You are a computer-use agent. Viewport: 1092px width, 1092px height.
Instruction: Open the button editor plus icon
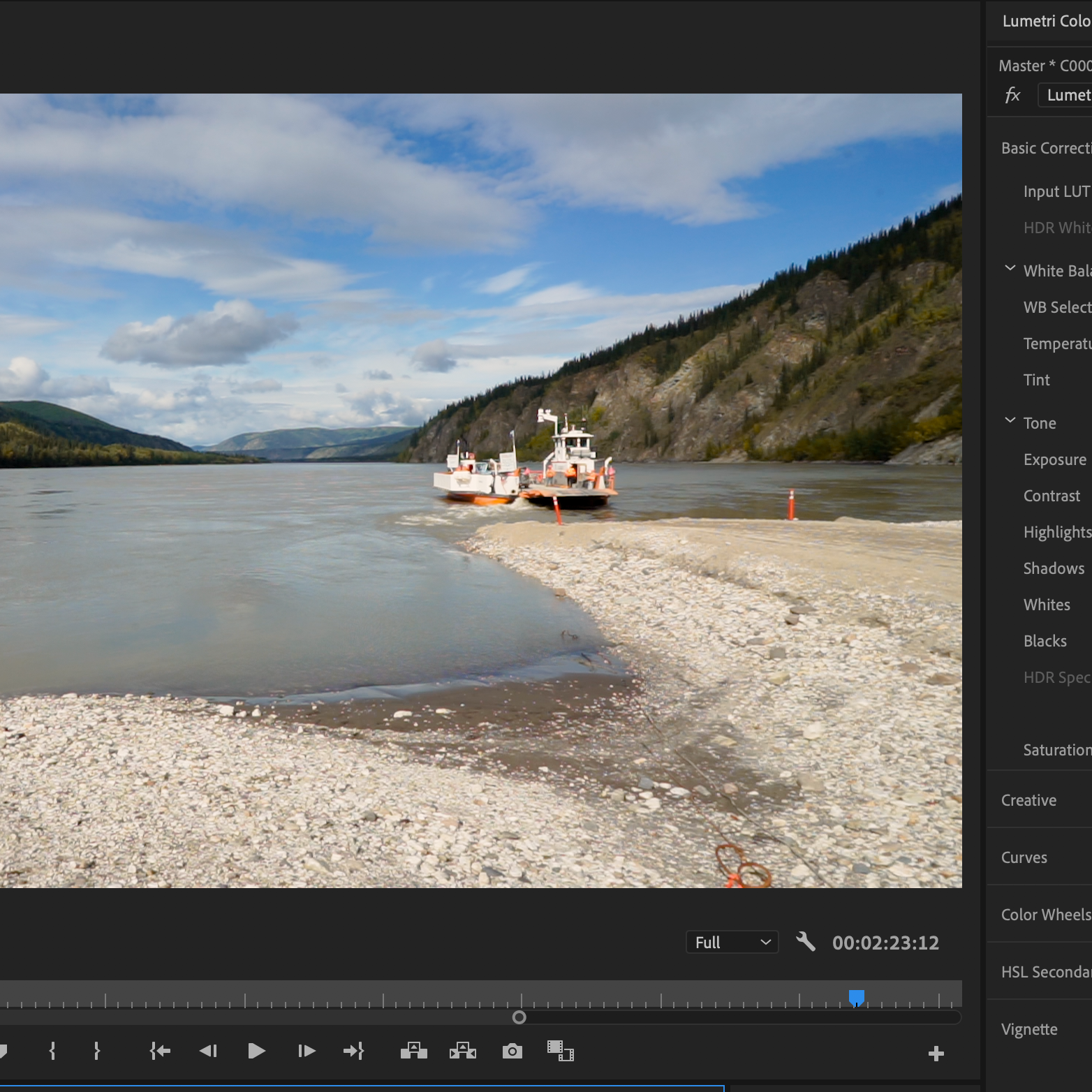[936, 1053]
